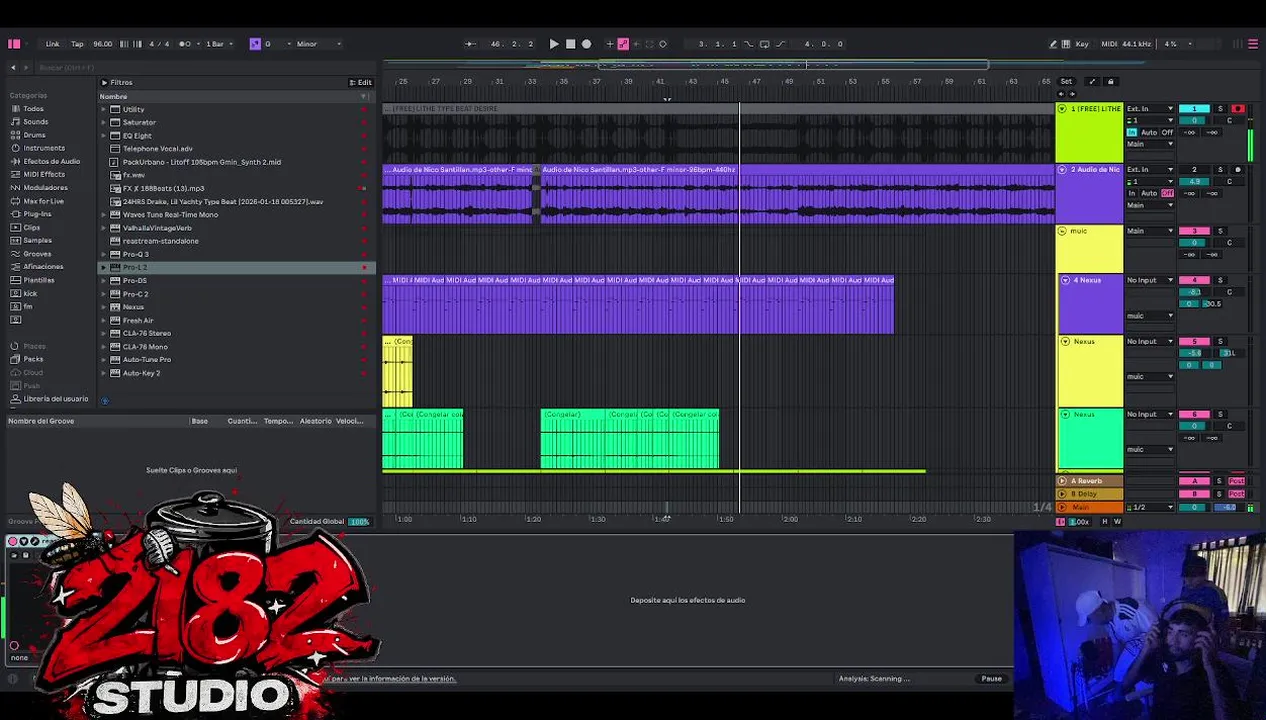Image resolution: width=1266 pixels, height=720 pixels.
Task: Click the Set locator button
Action: [x=1066, y=82]
